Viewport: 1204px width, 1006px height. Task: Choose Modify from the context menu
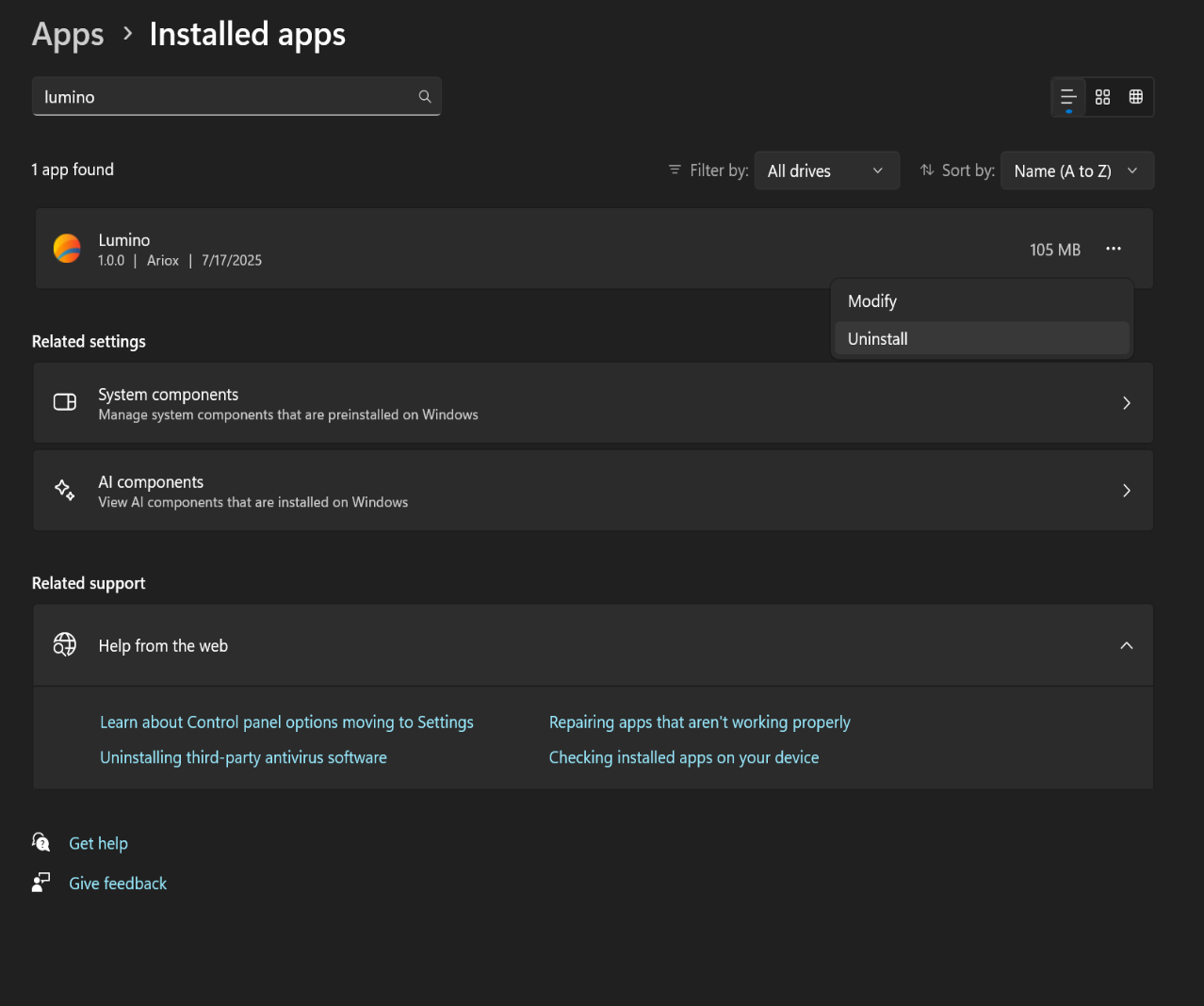tap(982, 301)
